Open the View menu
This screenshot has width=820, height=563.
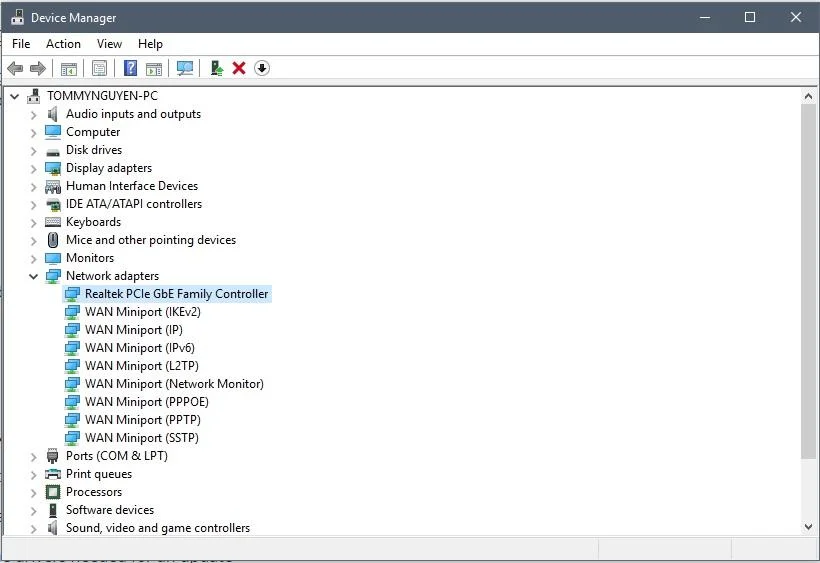109,44
